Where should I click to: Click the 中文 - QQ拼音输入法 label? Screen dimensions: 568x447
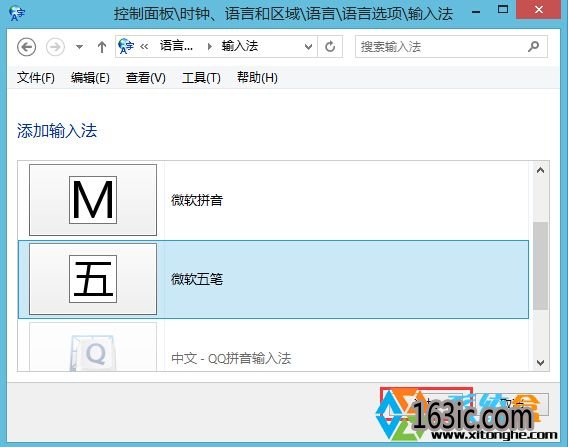pos(231,358)
